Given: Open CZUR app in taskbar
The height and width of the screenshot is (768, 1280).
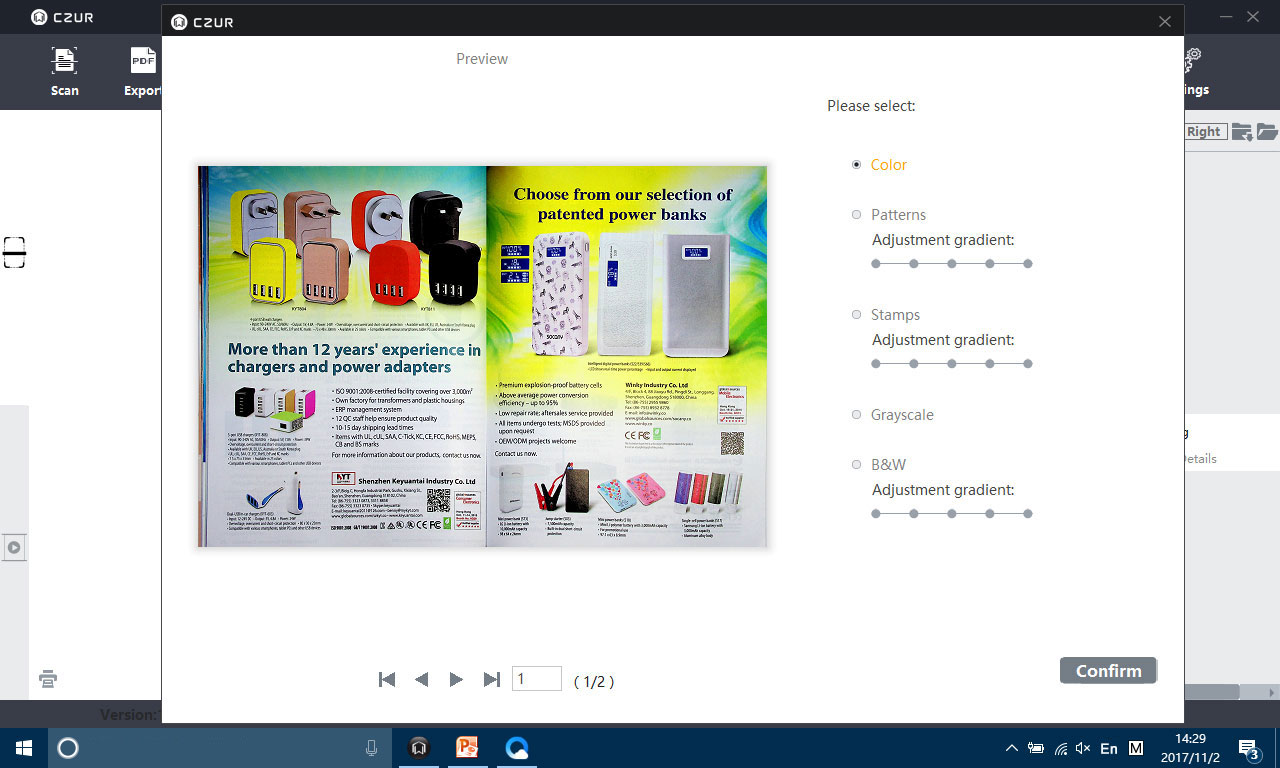Looking at the screenshot, I should pos(419,748).
